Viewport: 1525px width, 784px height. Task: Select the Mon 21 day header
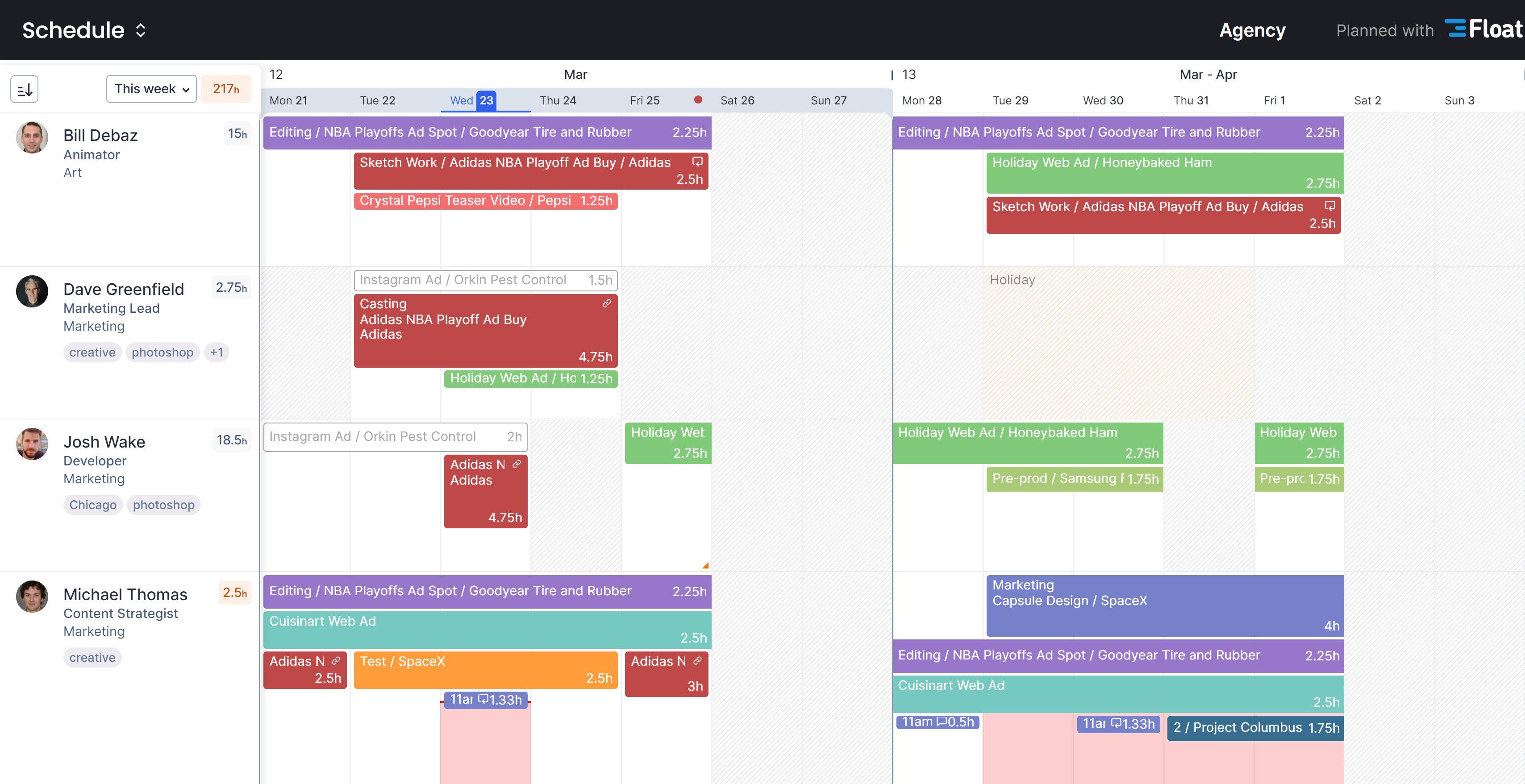[288, 100]
